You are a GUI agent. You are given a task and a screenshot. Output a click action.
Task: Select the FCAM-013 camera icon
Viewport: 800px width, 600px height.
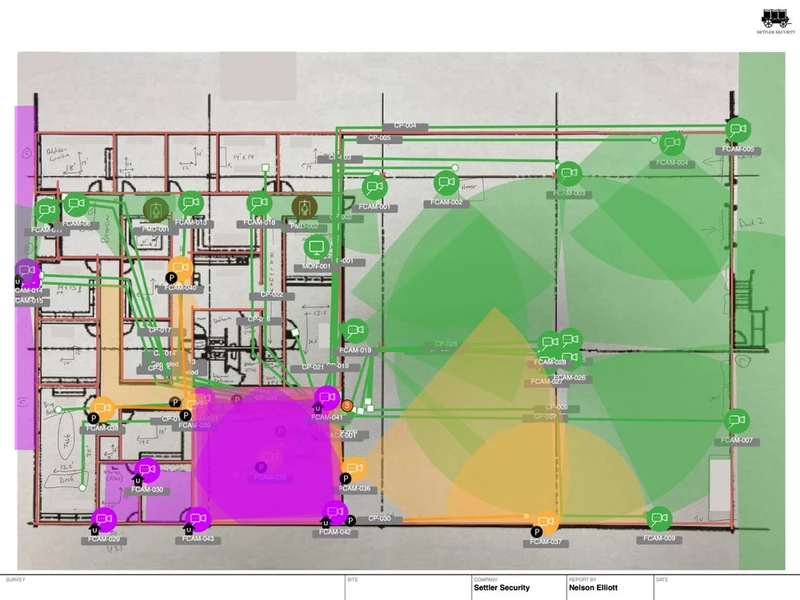(x=191, y=203)
